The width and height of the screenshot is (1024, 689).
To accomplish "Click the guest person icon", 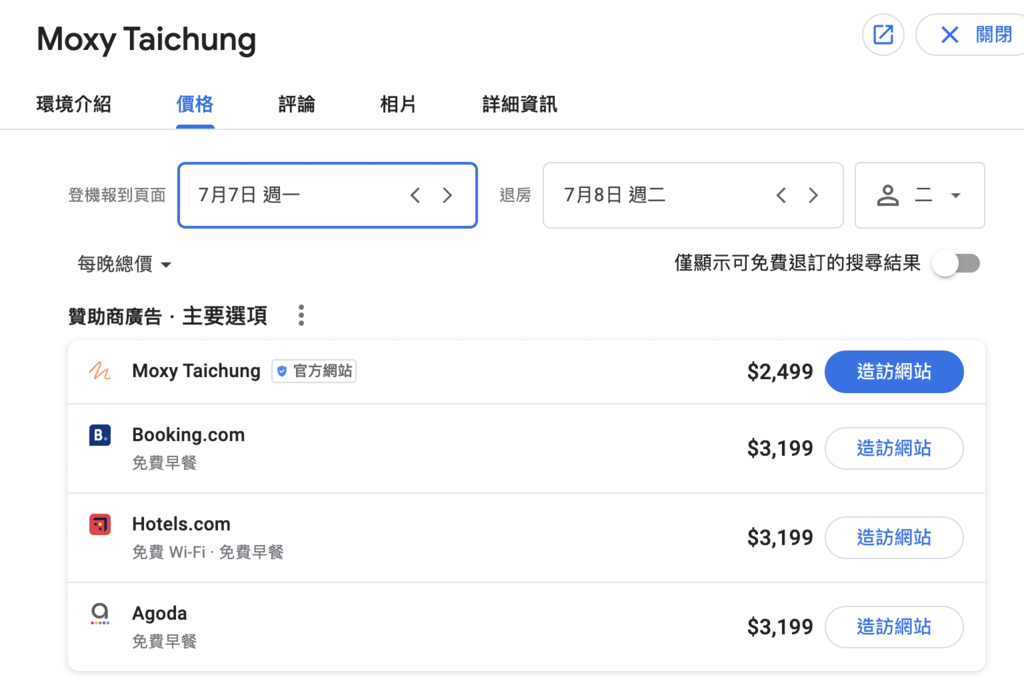I will click(x=888, y=195).
